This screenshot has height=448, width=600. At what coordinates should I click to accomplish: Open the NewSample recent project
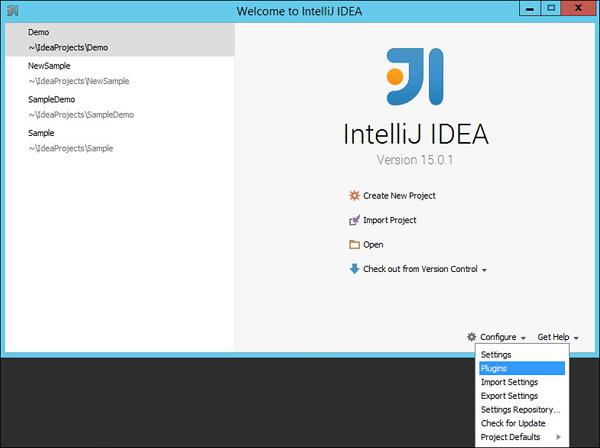[120, 73]
